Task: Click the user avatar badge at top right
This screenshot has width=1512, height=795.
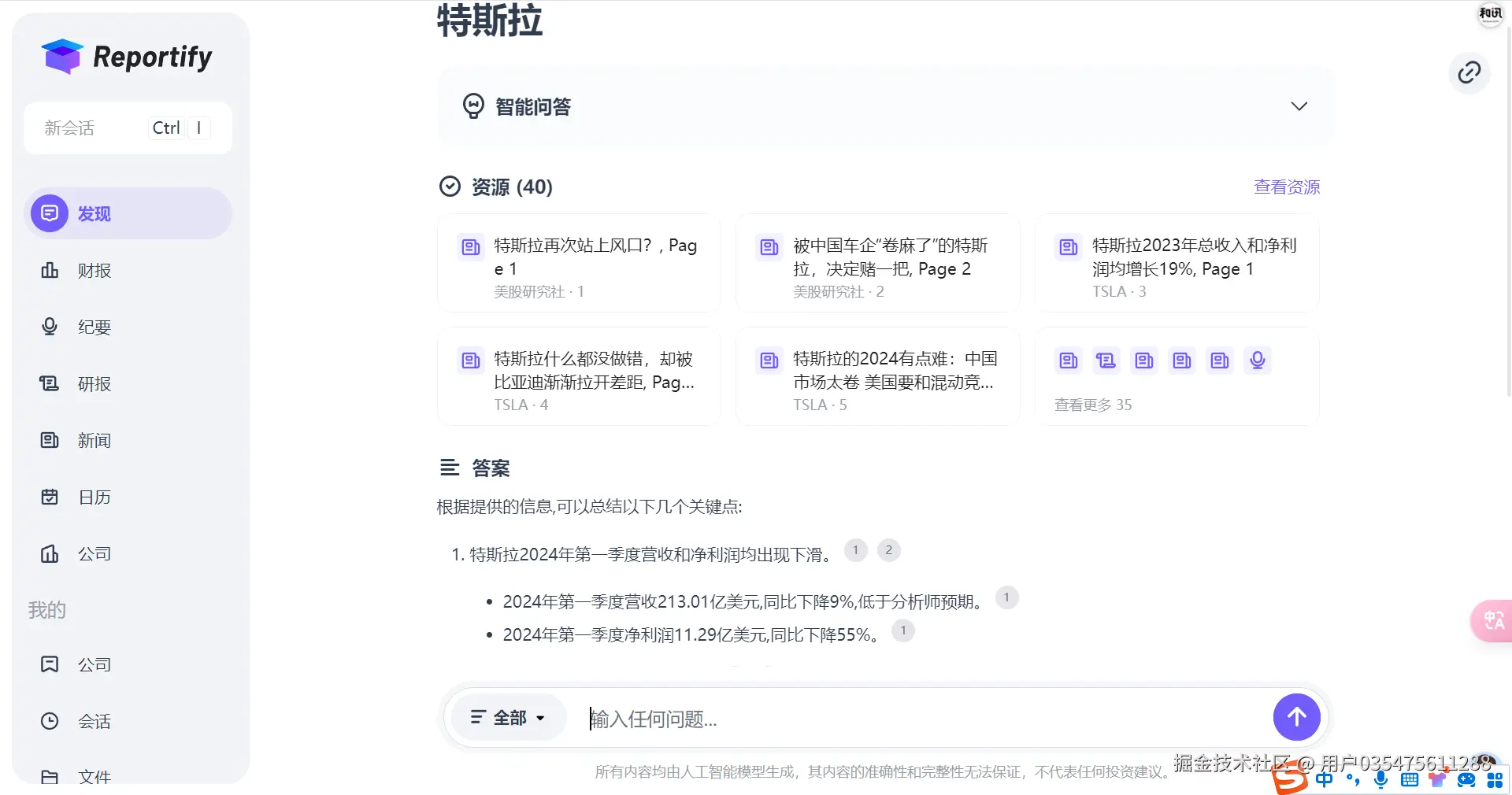Action: [1490, 13]
